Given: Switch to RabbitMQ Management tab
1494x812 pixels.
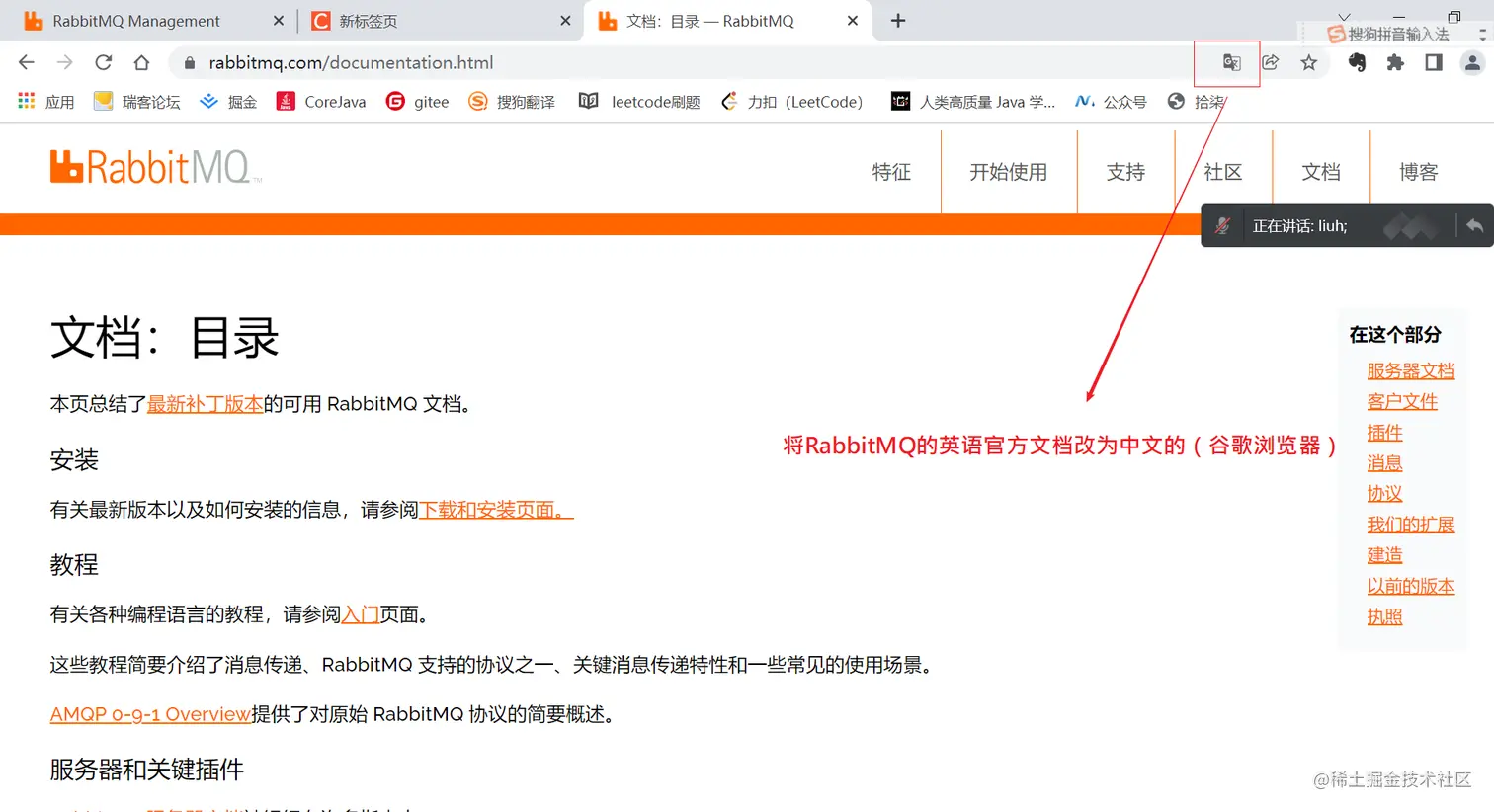Looking at the screenshot, I should click(x=135, y=21).
